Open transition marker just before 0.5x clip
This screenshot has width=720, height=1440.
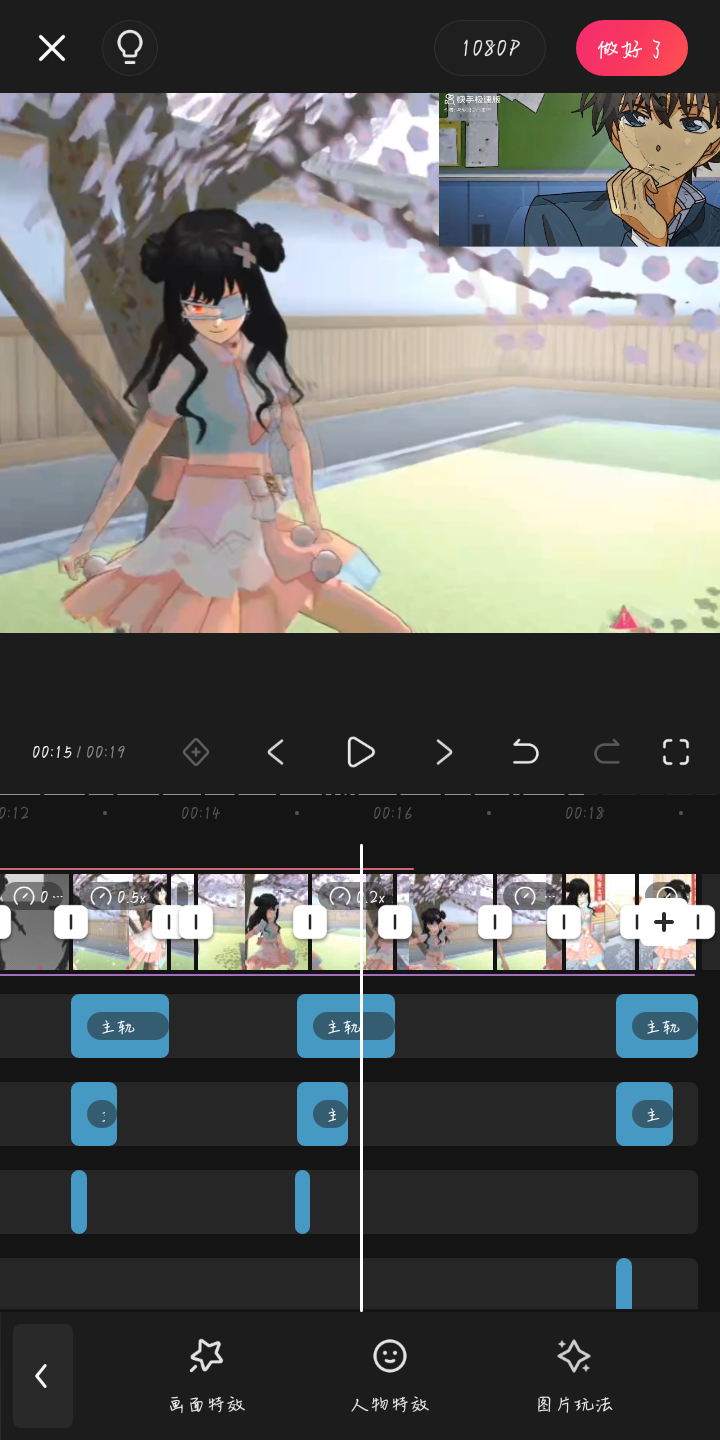point(70,922)
